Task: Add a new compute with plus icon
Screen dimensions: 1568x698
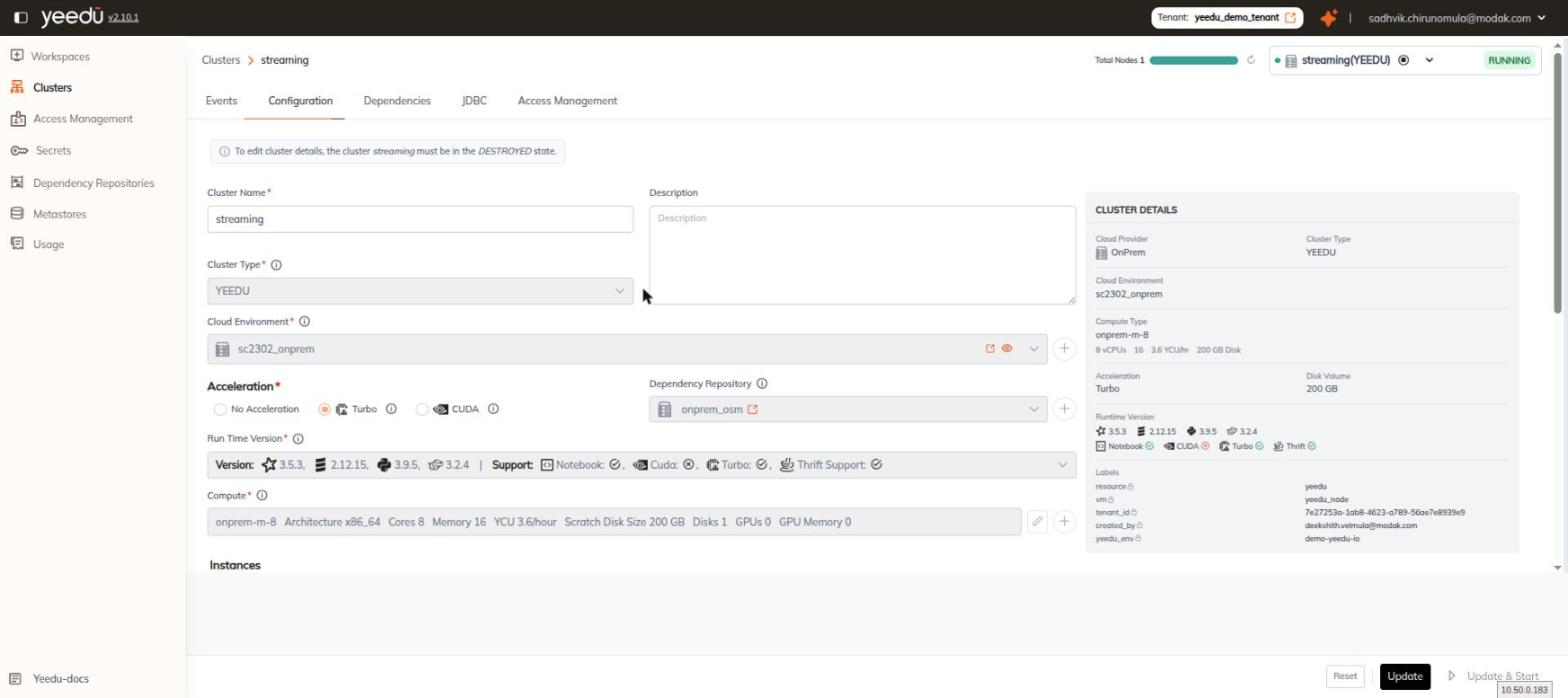Action: click(x=1064, y=522)
